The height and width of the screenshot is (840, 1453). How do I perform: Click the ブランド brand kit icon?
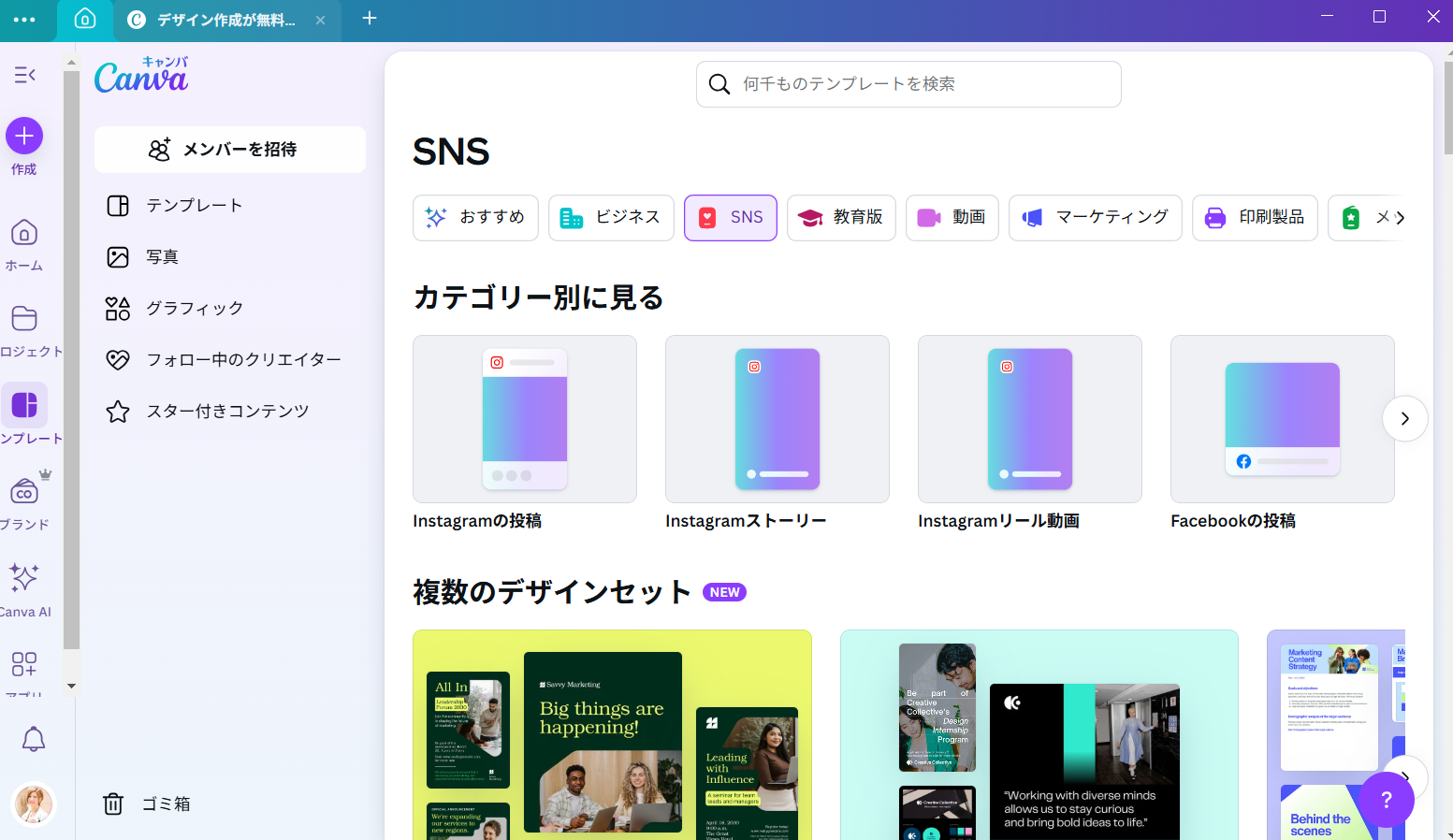24,492
